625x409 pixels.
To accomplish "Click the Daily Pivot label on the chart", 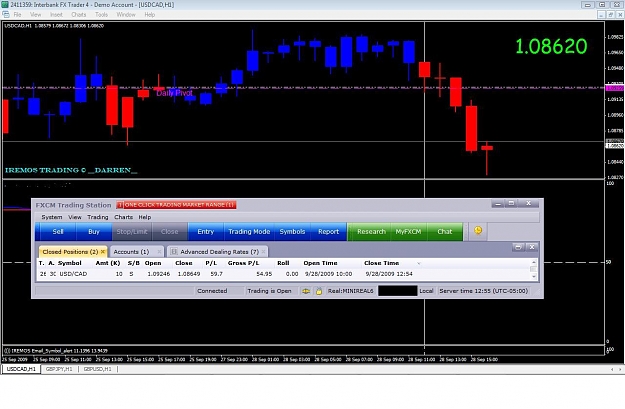I will coord(174,93).
